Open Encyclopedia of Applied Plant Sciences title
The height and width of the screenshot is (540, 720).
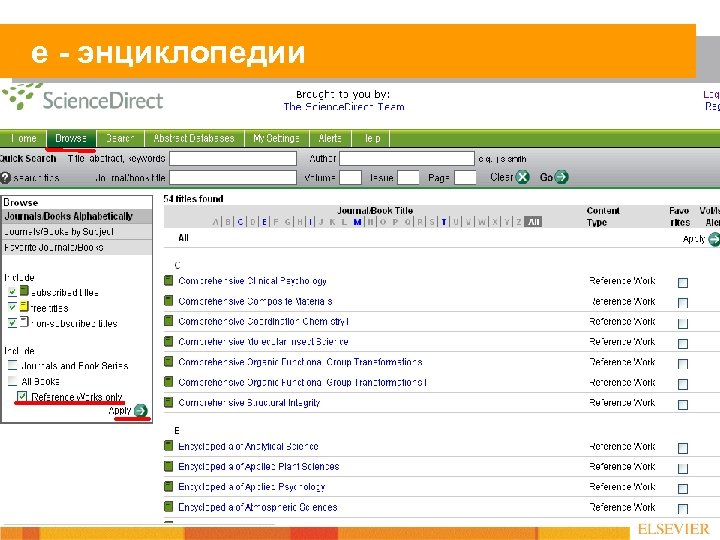pos(259,467)
